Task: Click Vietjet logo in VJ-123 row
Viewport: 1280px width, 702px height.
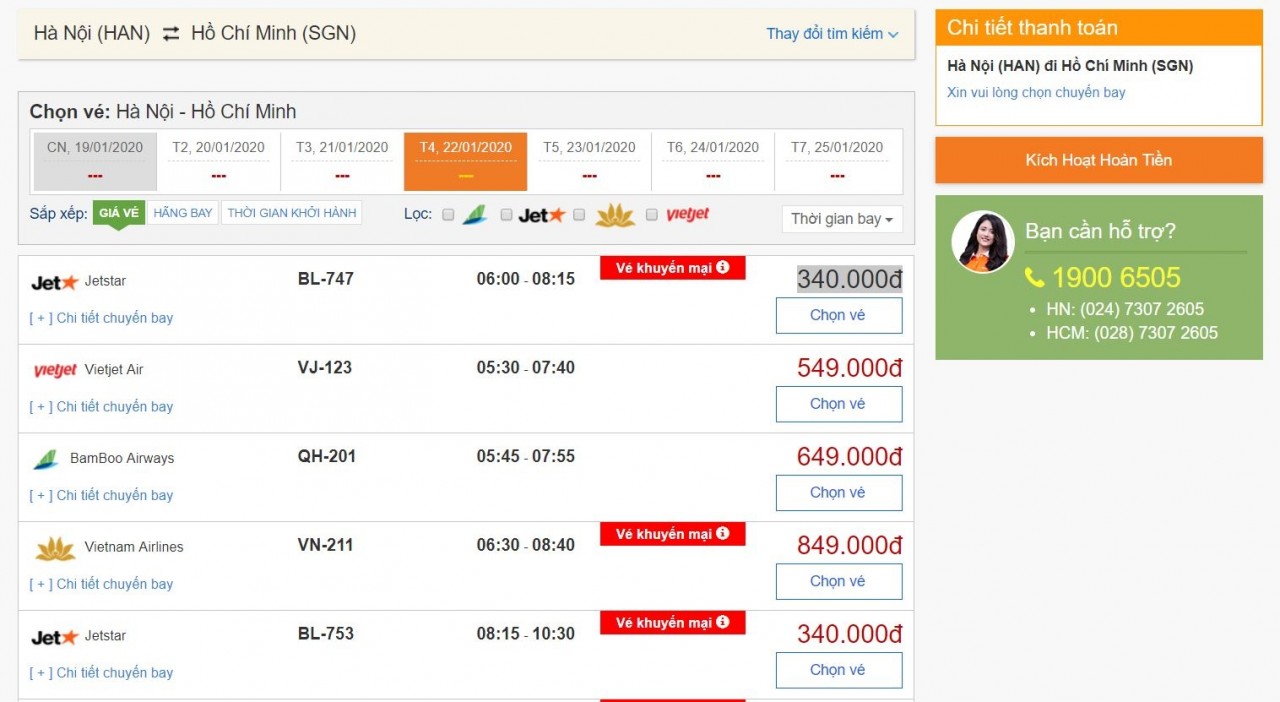Action: point(55,370)
